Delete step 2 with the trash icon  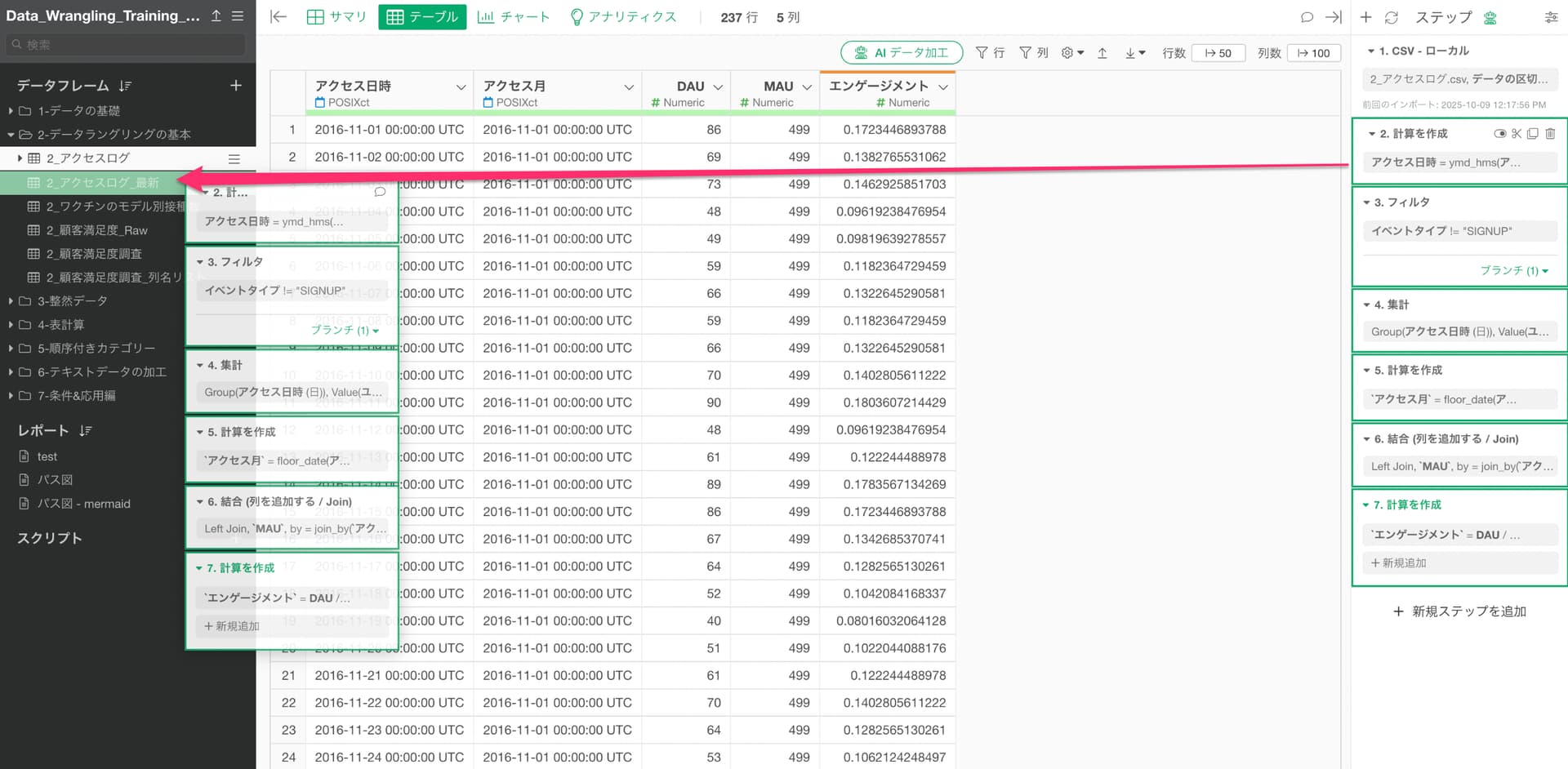pos(1550,134)
